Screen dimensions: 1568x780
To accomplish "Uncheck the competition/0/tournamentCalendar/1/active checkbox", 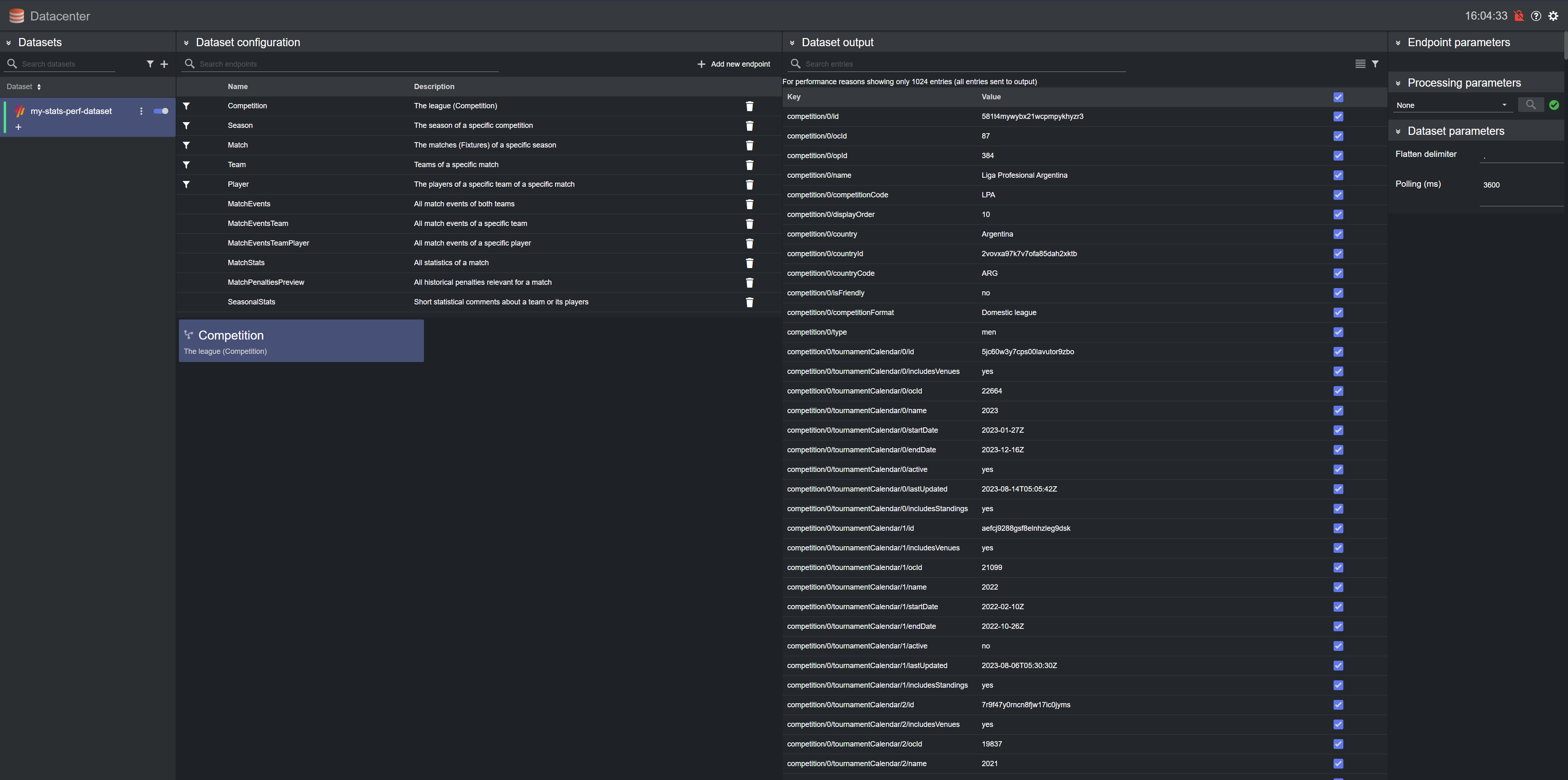I will coord(1338,646).
